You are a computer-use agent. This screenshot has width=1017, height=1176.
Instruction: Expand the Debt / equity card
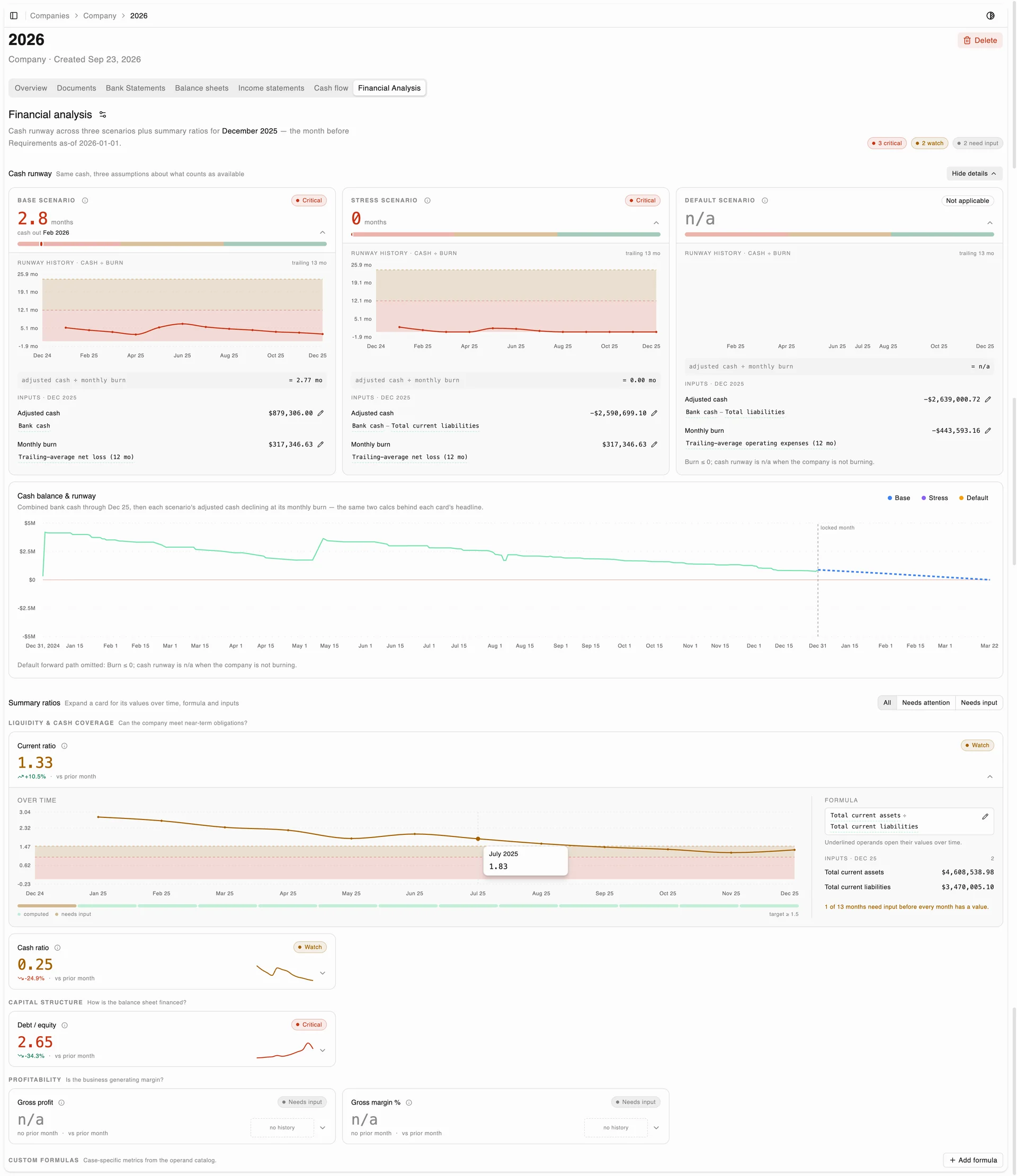click(323, 1050)
